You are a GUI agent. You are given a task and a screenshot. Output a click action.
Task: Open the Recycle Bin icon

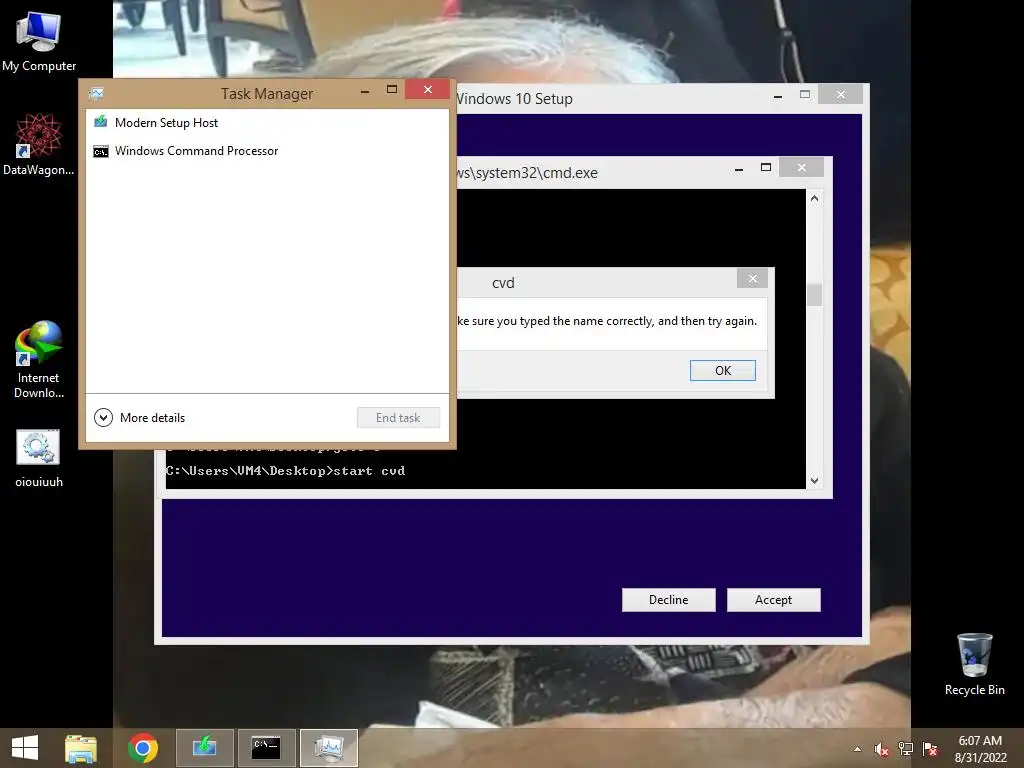(974, 664)
